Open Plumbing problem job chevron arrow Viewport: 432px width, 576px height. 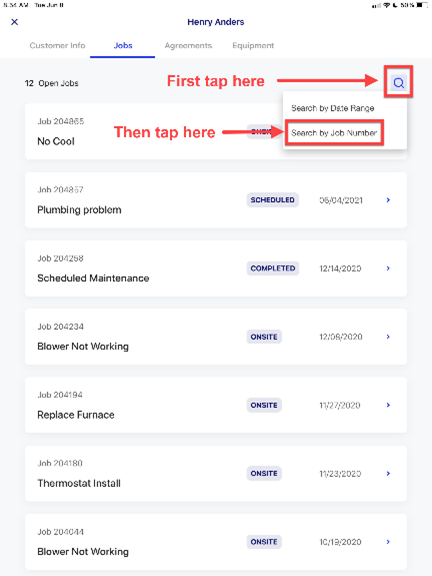[x=388, y=200]
